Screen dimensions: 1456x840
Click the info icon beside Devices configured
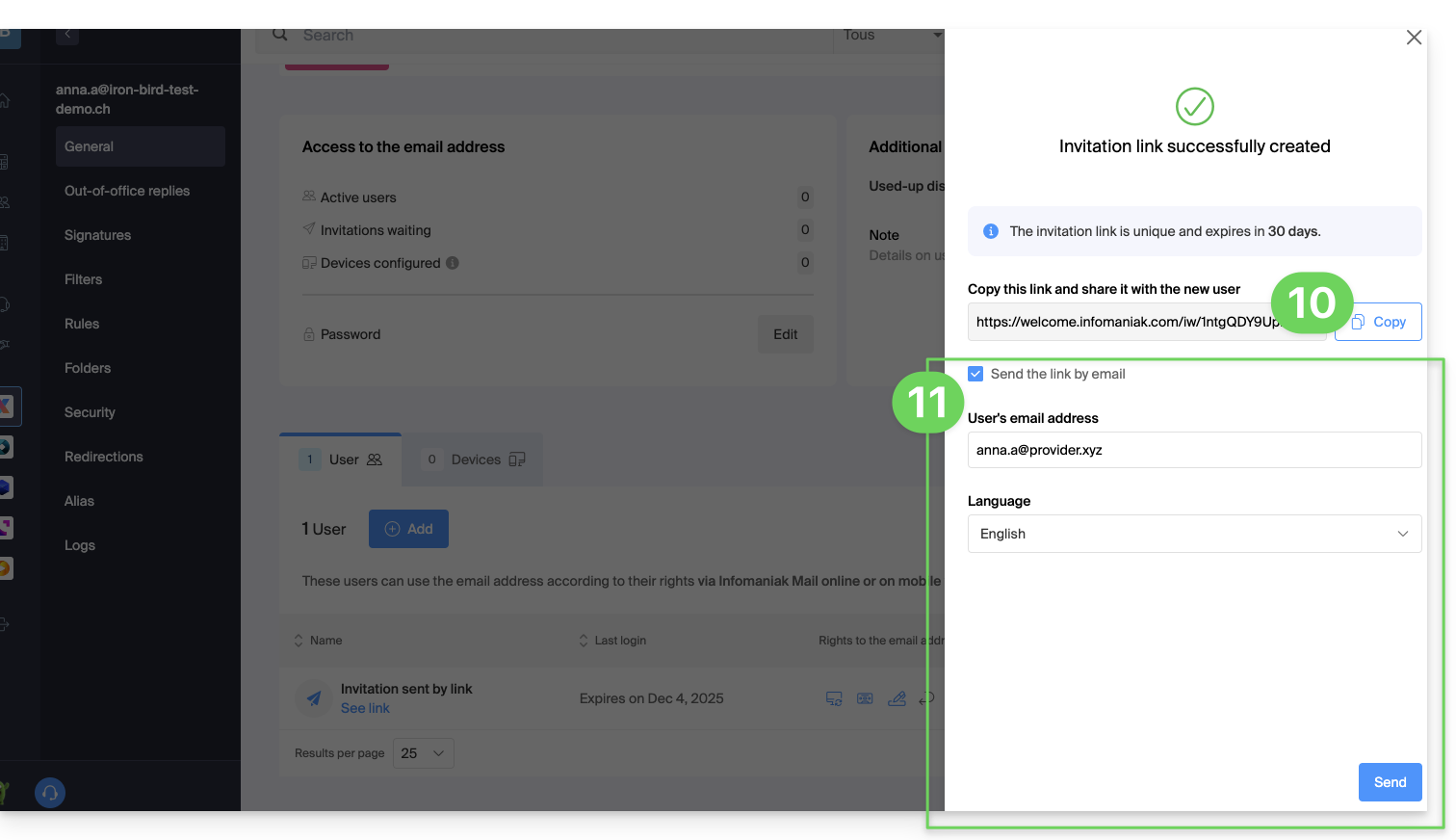tap(453, 263)
